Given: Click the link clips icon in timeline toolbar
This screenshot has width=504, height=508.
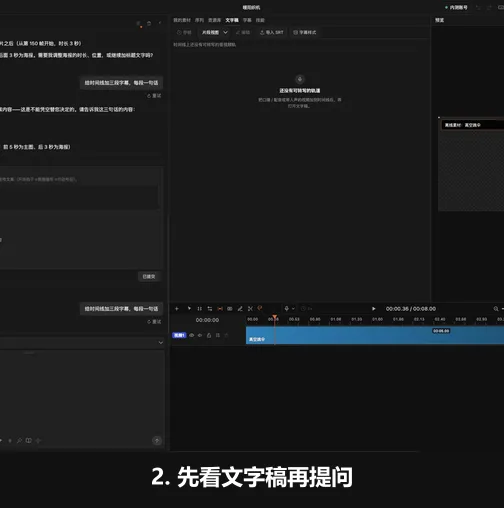Looking at the screenshot, I should pos(230,309).
